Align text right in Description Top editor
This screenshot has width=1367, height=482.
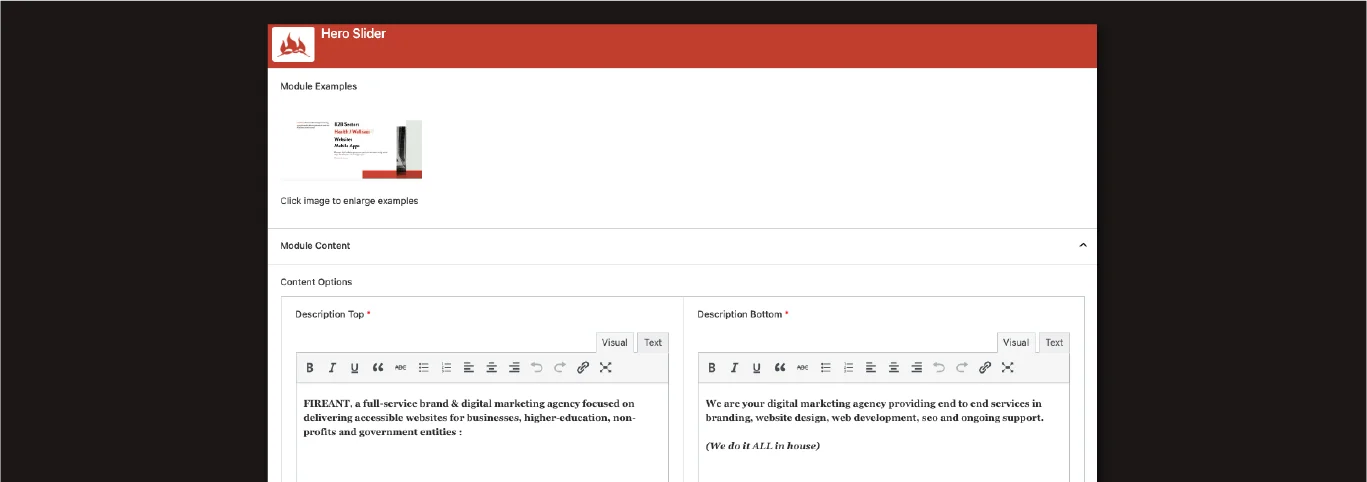pos(514,368)
